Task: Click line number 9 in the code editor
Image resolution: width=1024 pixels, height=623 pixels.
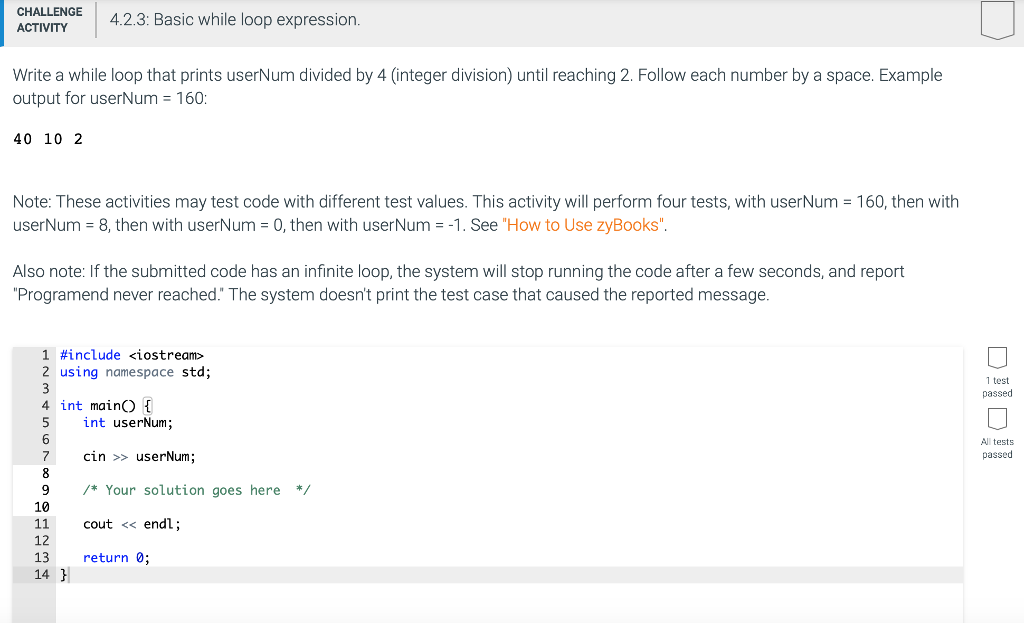Action: point(44,490)
